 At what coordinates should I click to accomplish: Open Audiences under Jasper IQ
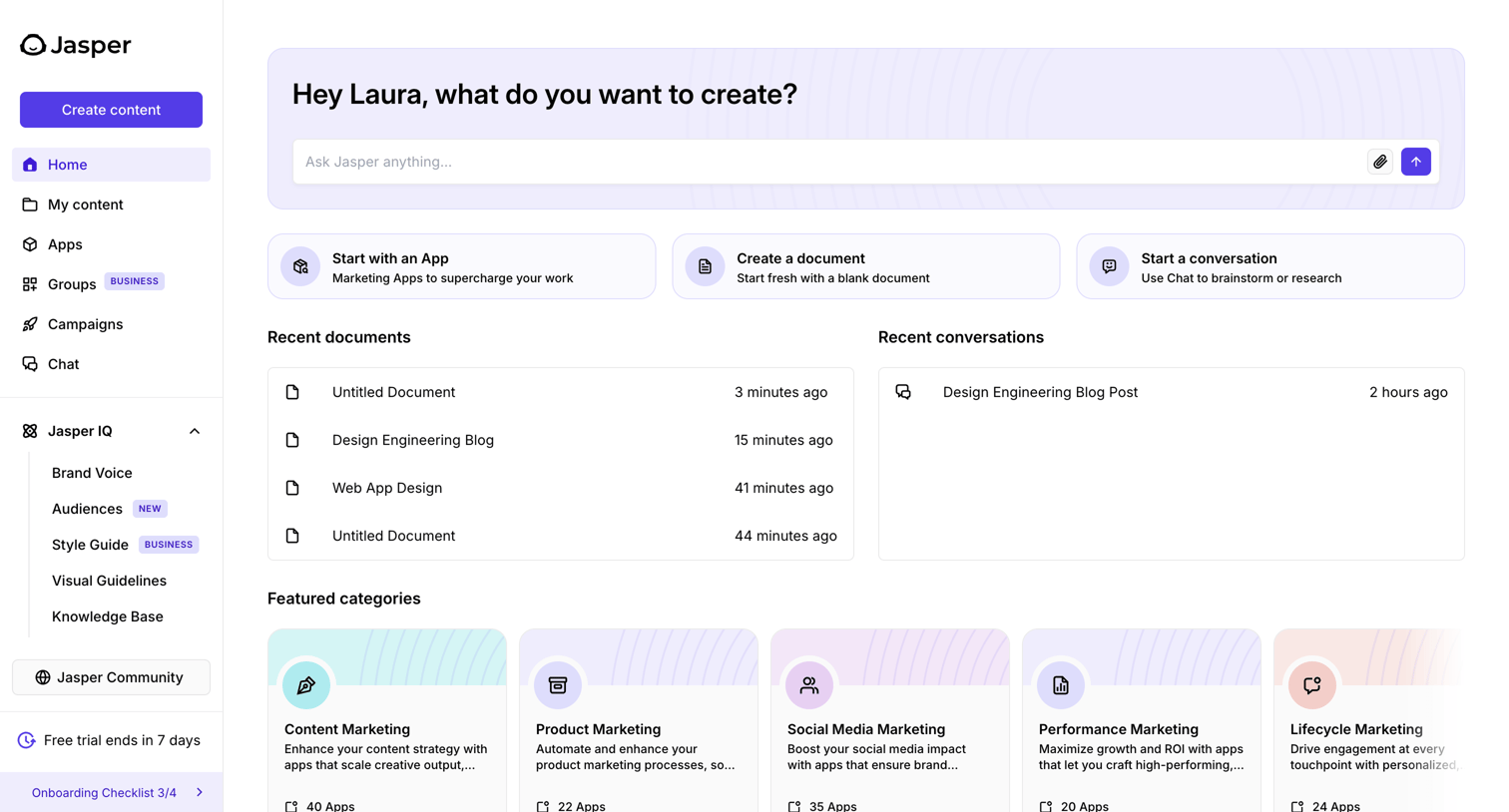87,509
